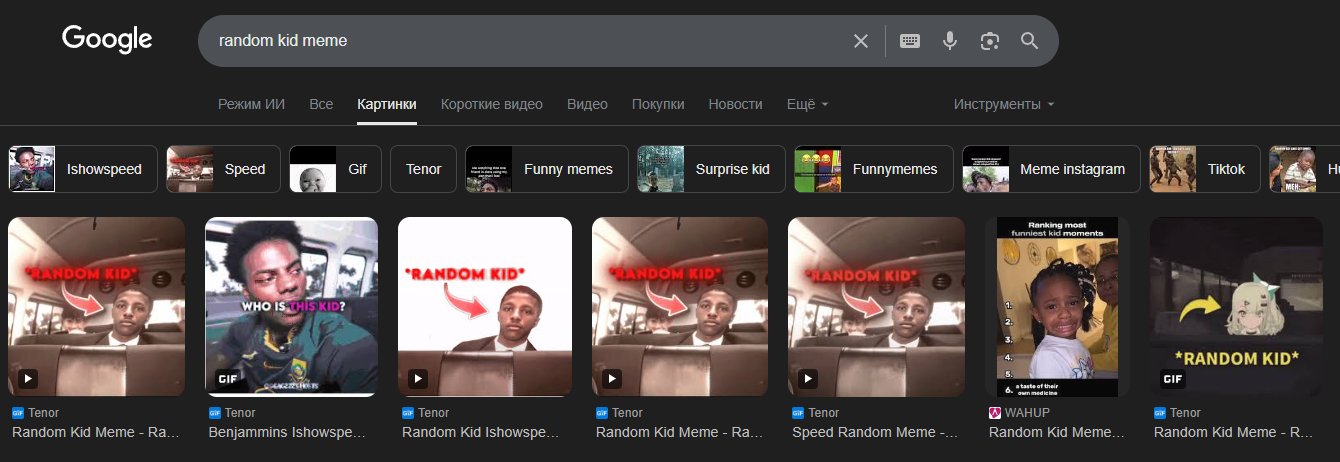Open the 'Benjammins Ishowspe...' result title
This screenshot has width=1340, height=462.
click(287, 432)
